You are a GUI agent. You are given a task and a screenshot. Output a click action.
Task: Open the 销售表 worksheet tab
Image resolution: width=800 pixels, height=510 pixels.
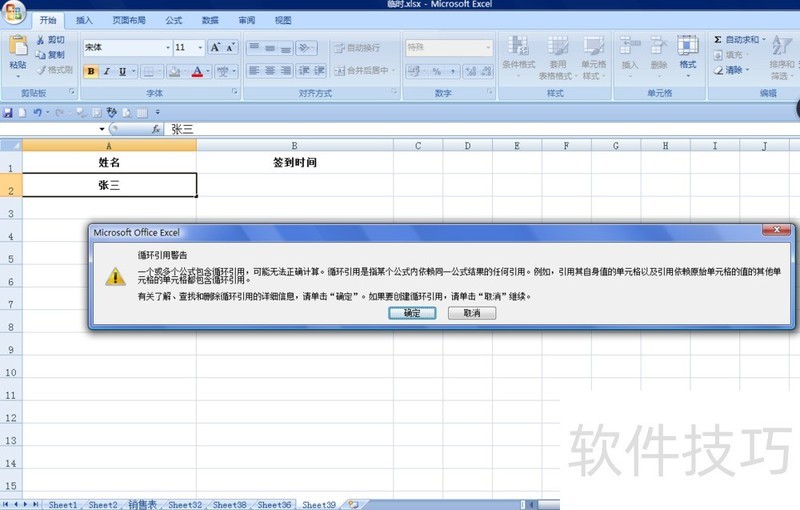point(142,505)
